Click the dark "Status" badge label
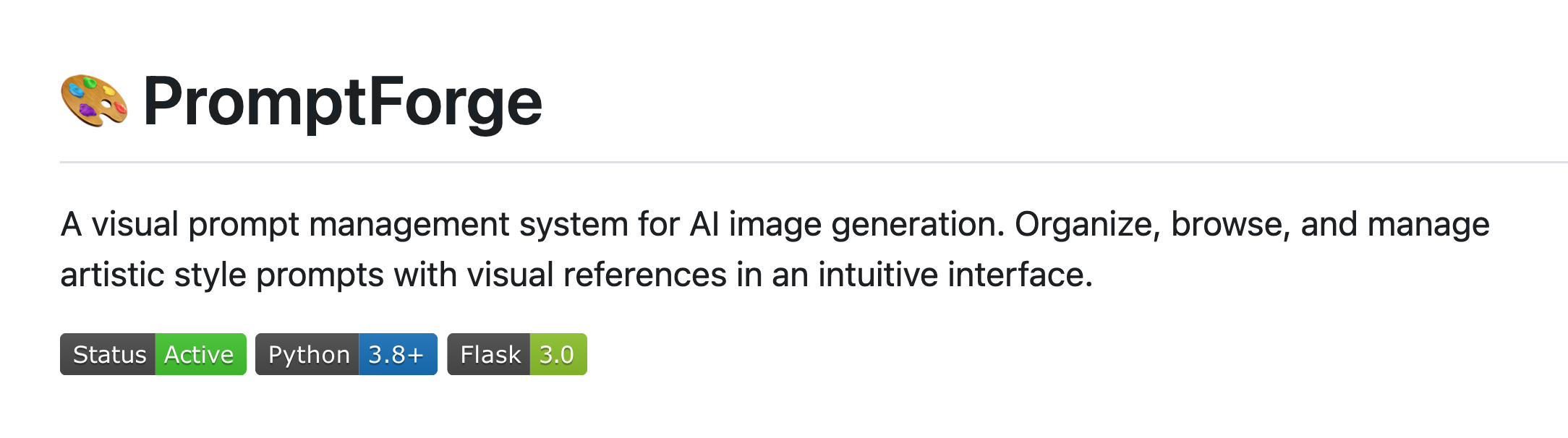 pos(108,355)
